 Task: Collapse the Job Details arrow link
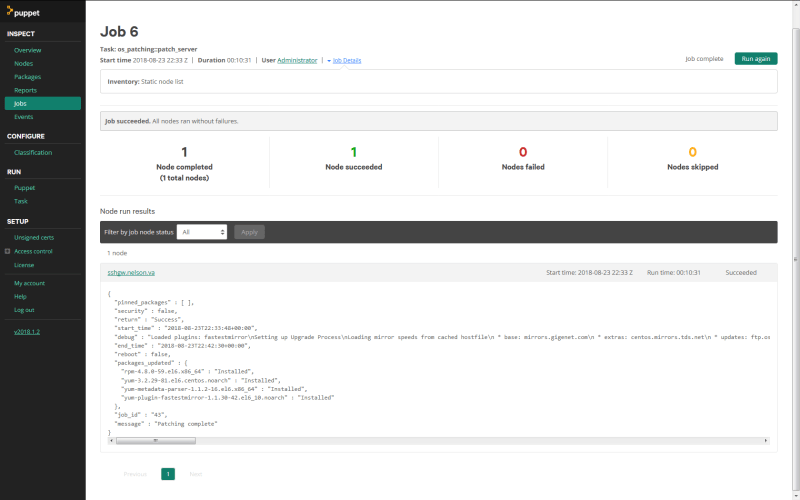pos(344,60)
